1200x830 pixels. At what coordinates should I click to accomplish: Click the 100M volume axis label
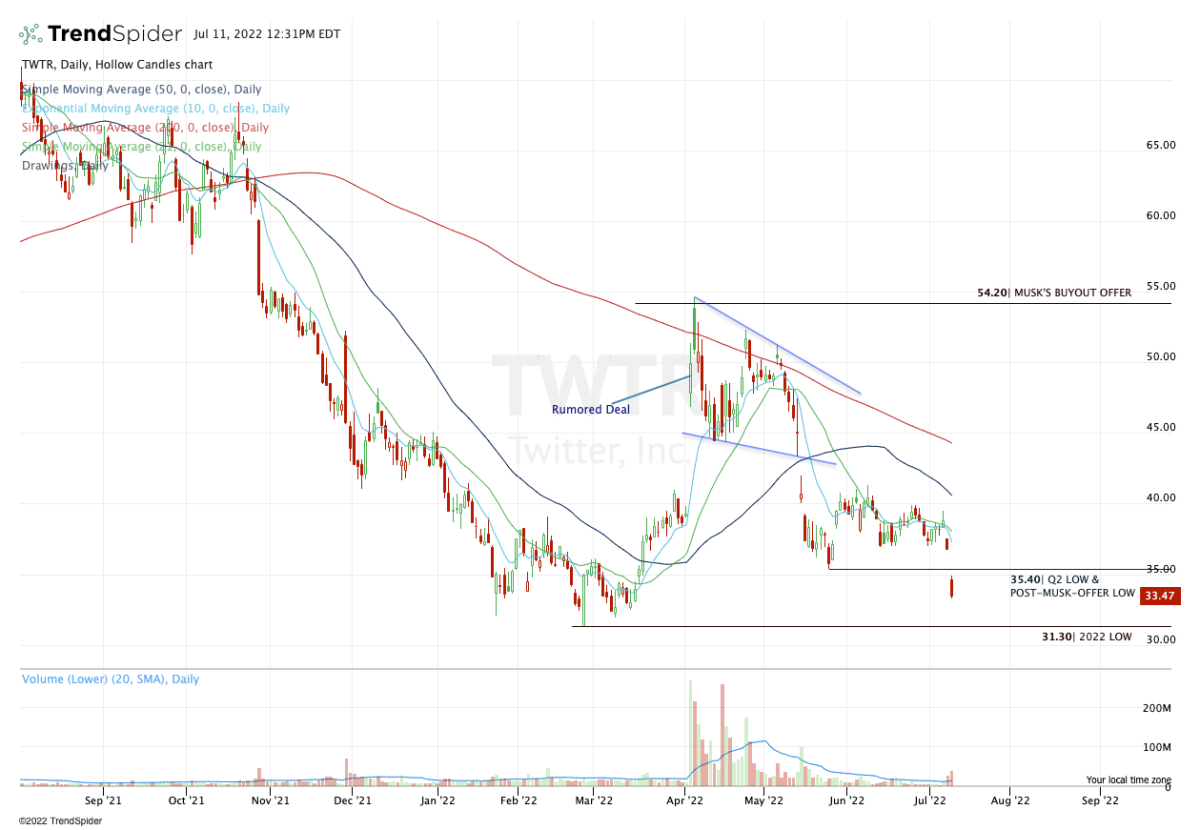point(1157,748)
